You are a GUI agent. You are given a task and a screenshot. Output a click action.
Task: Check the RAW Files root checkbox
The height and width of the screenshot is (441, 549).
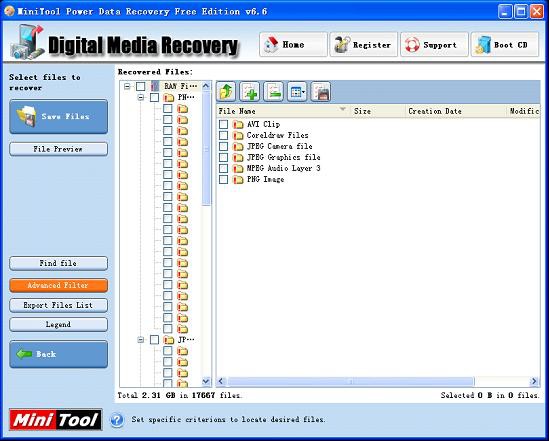coord(140,86)
